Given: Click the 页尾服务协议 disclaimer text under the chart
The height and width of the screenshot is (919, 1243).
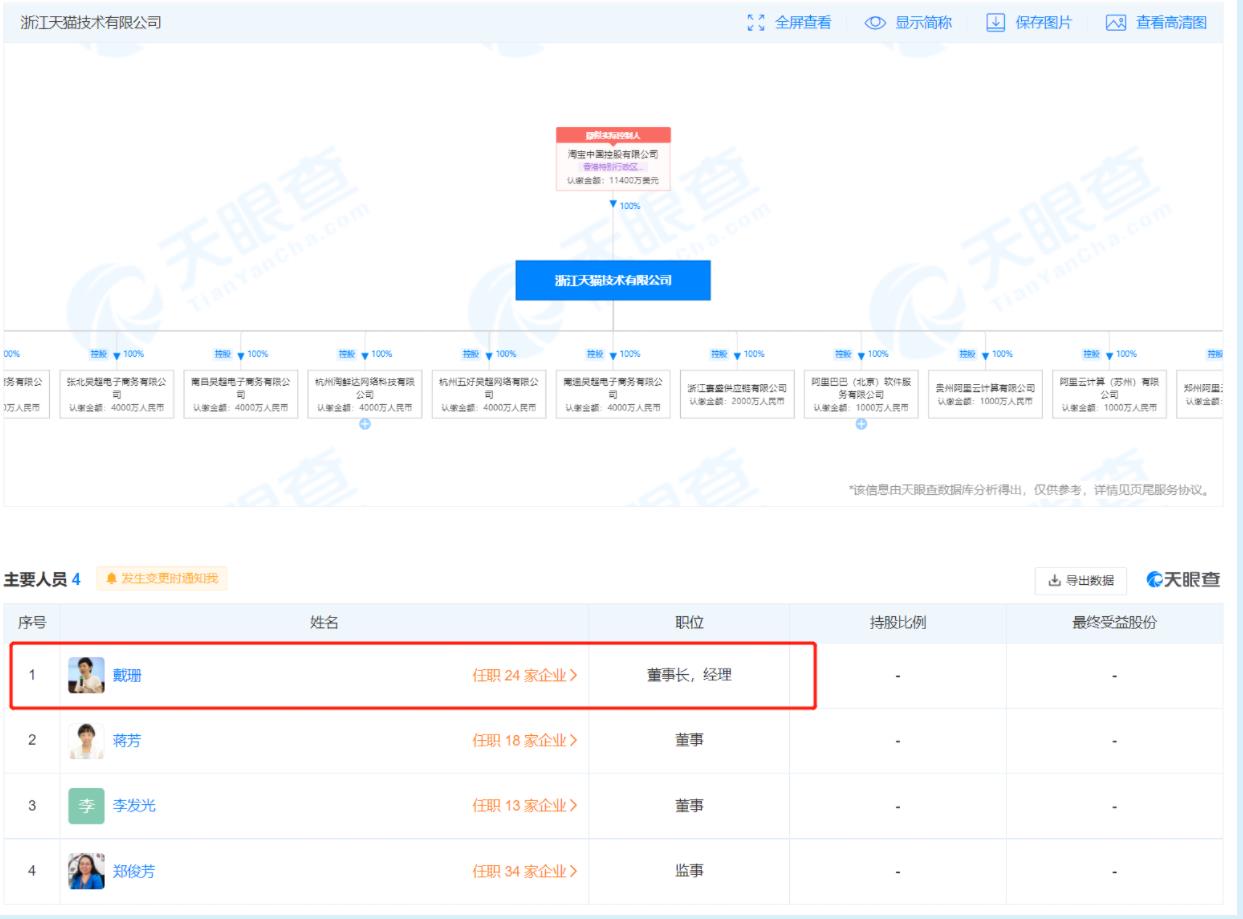Looking at the screenshot, I should [1029, 490].
